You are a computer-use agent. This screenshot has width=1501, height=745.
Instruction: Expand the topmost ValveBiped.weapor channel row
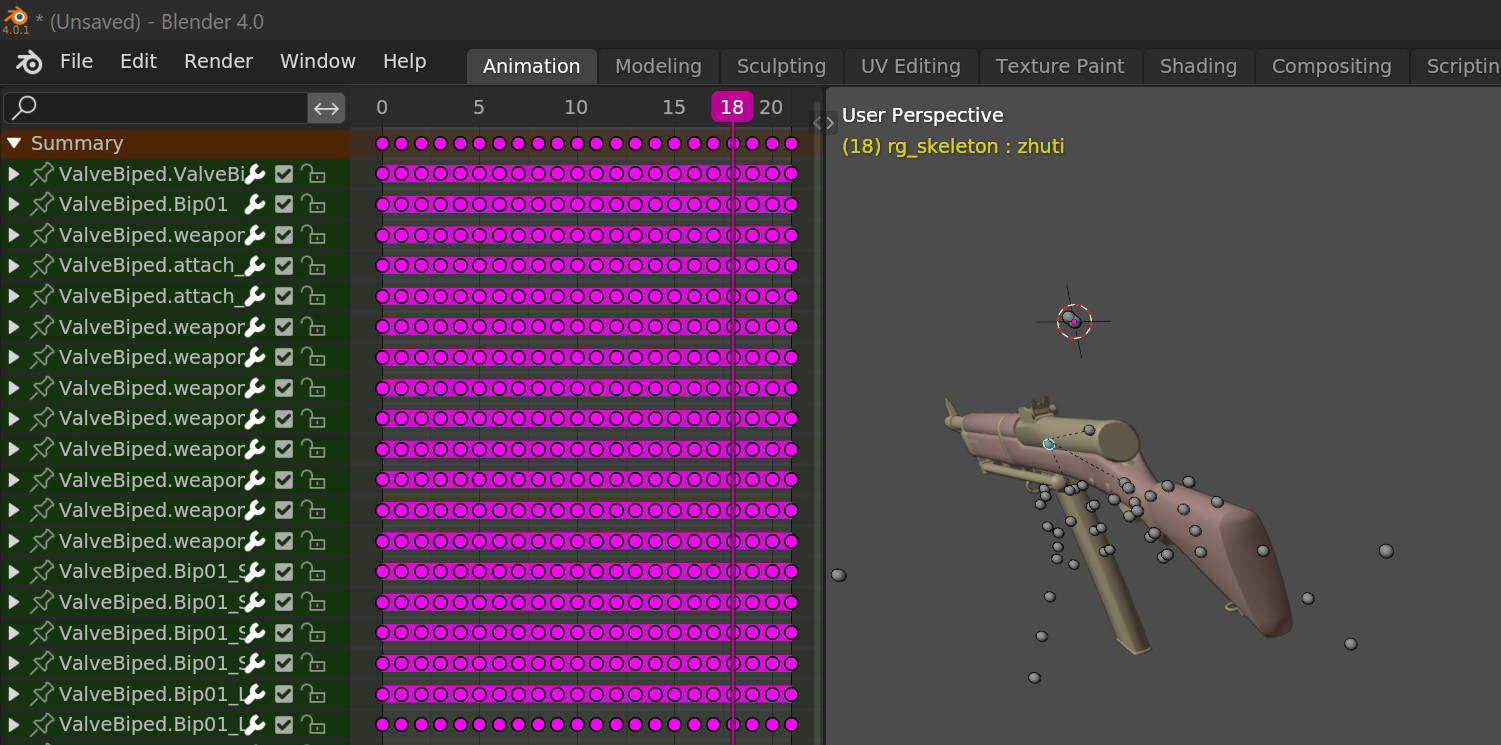[14, 235]
